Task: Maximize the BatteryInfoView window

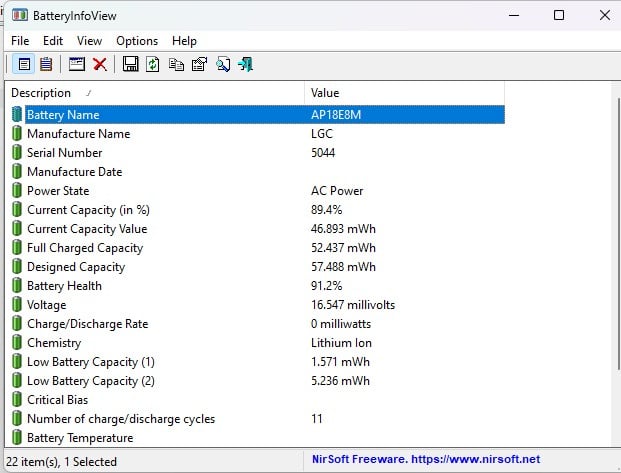Action: tap(559, 15)
